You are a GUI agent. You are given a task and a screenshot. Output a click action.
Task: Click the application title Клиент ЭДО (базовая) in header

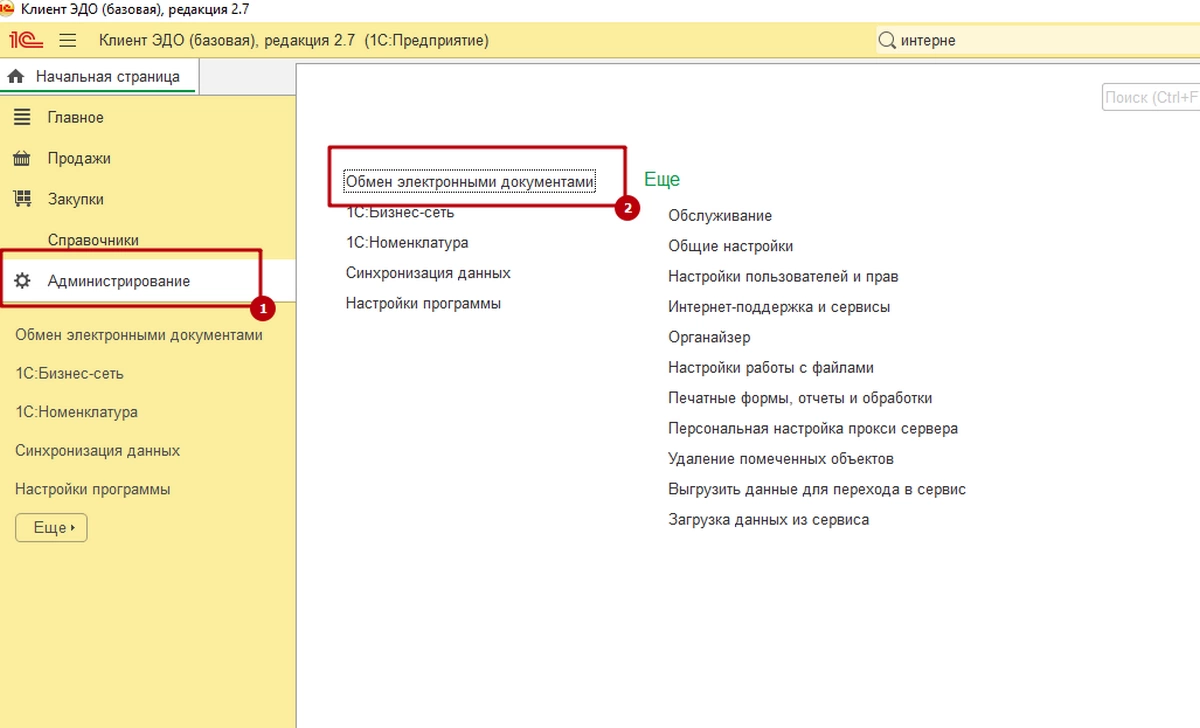[x=294, y=41]
